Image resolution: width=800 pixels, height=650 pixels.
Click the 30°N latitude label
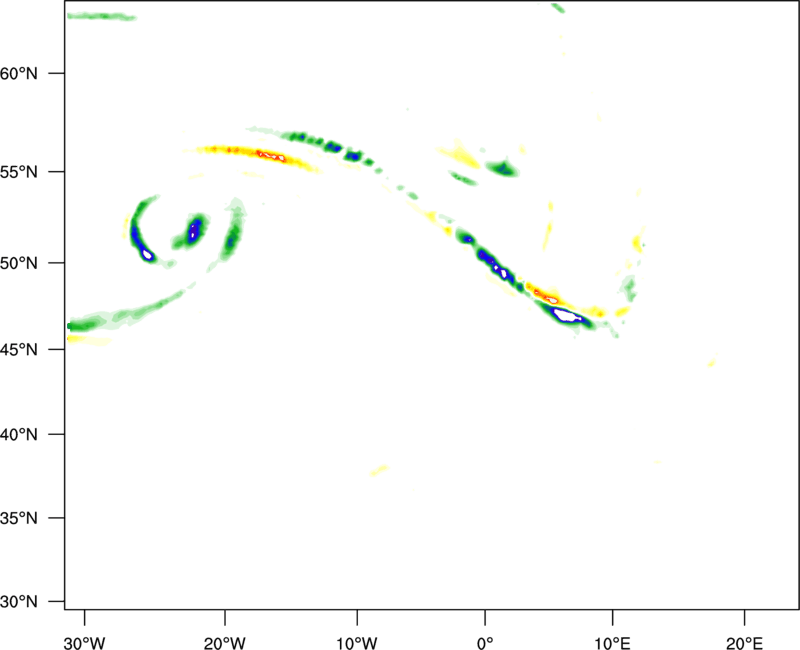pyautogui.click(x=19, y=602)
